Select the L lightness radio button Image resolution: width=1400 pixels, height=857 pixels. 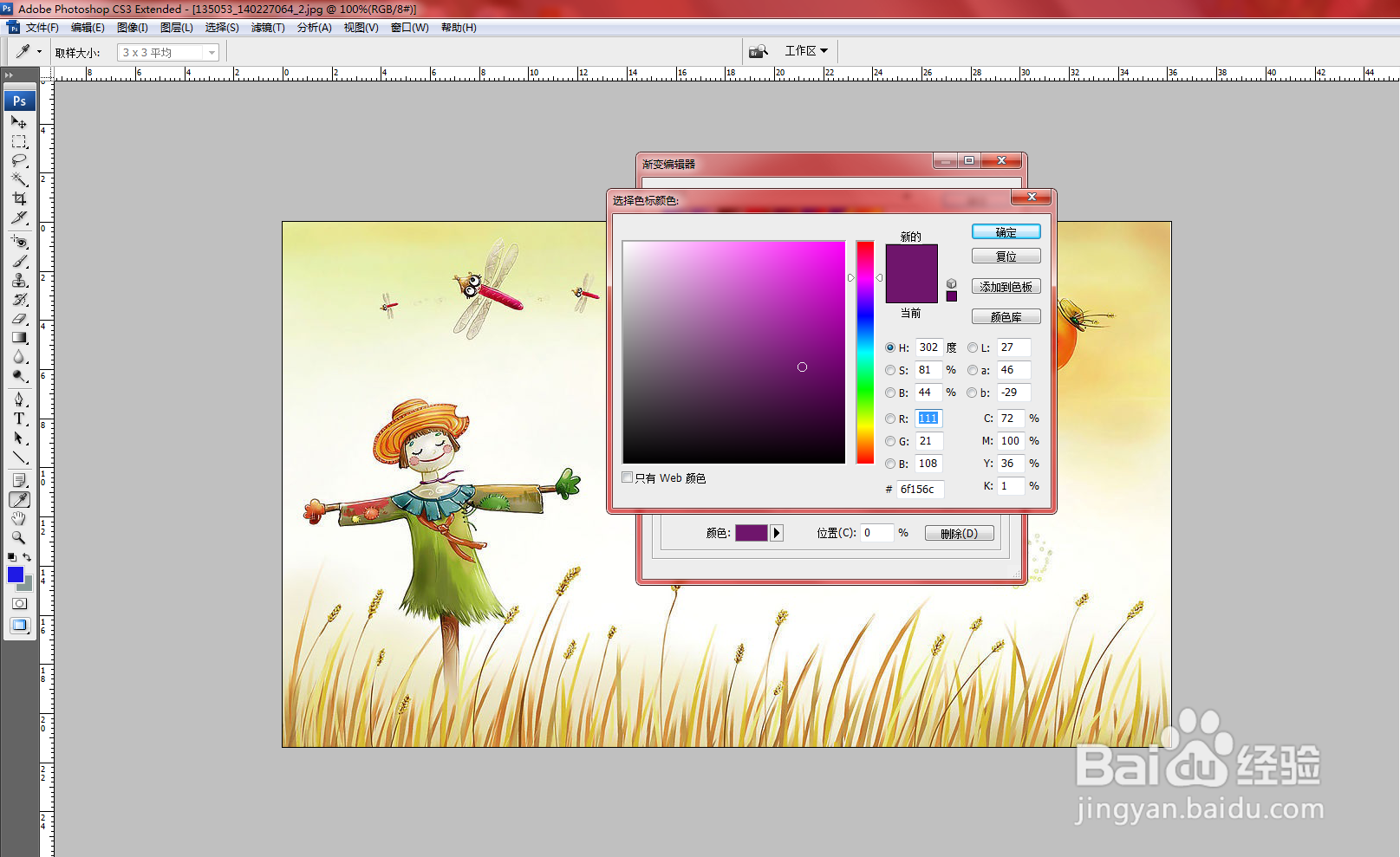point(972,347)
